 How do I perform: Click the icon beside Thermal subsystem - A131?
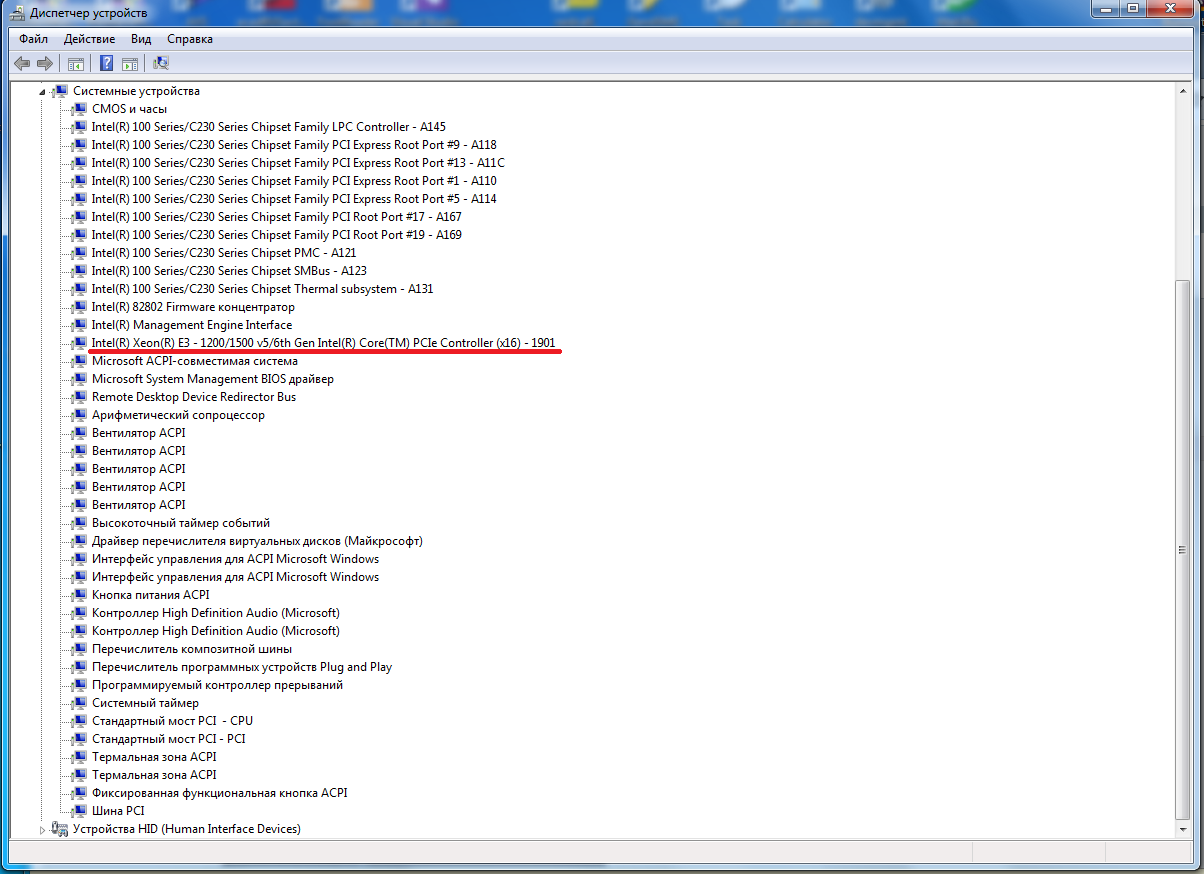tap(80, 289)
